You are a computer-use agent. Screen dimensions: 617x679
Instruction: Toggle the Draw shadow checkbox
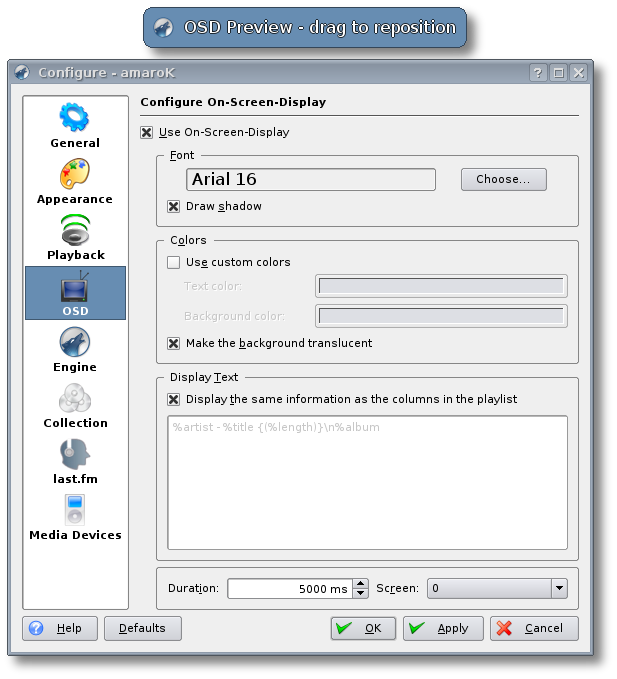174,206
